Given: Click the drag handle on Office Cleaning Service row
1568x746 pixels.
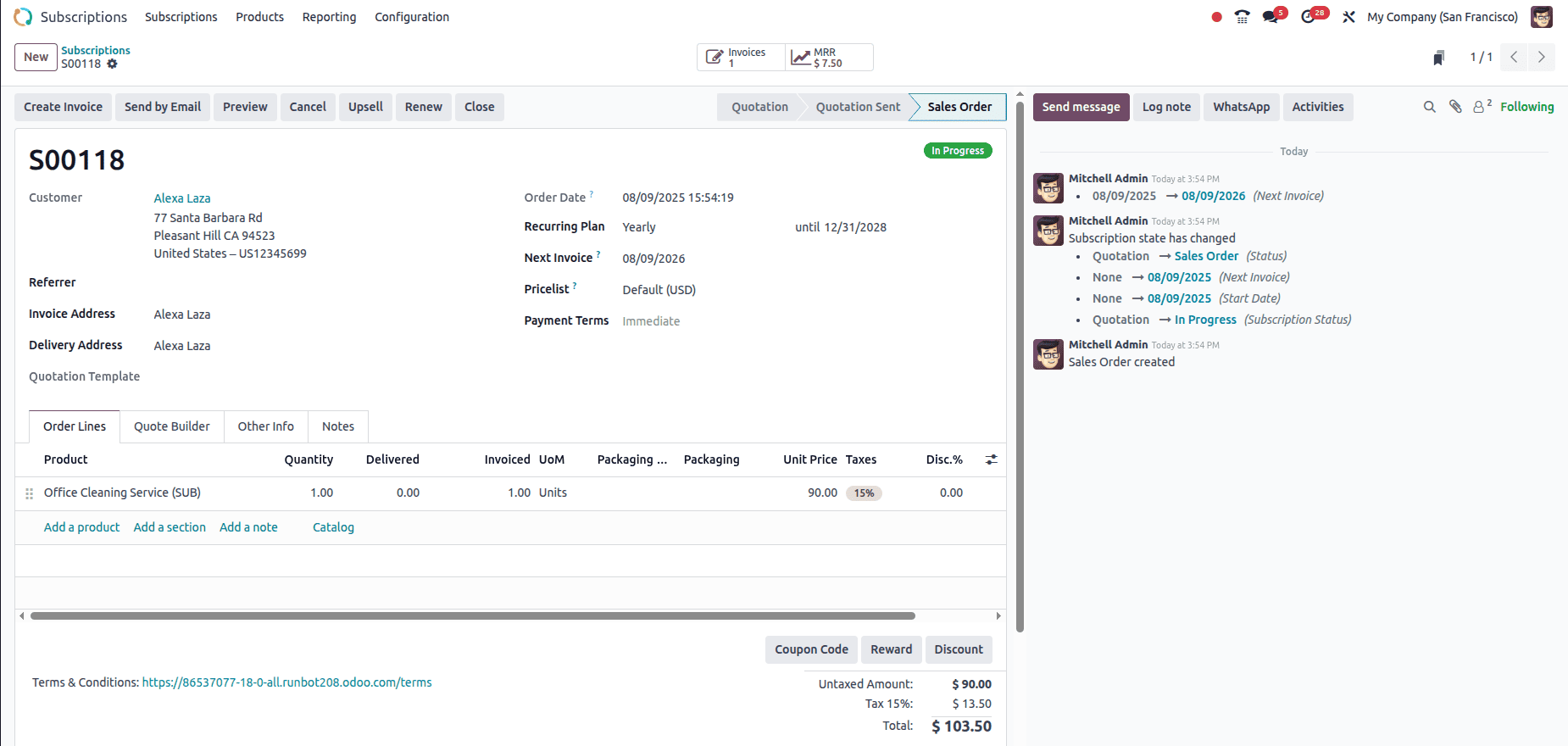Looking at the screenshot, I should click(x=29, y=493).
